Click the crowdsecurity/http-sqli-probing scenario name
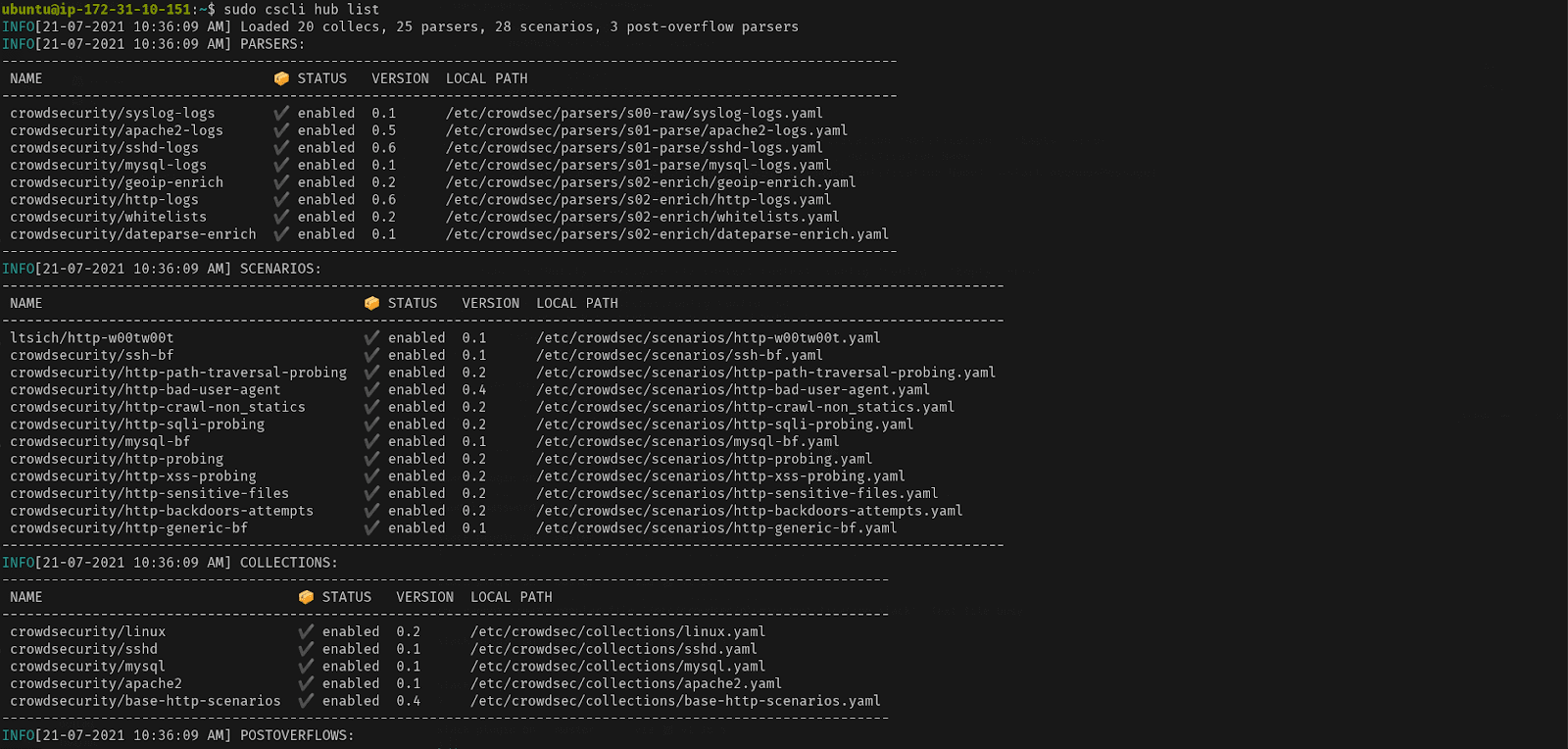1568x749 pixels. (x=137, y=424)
